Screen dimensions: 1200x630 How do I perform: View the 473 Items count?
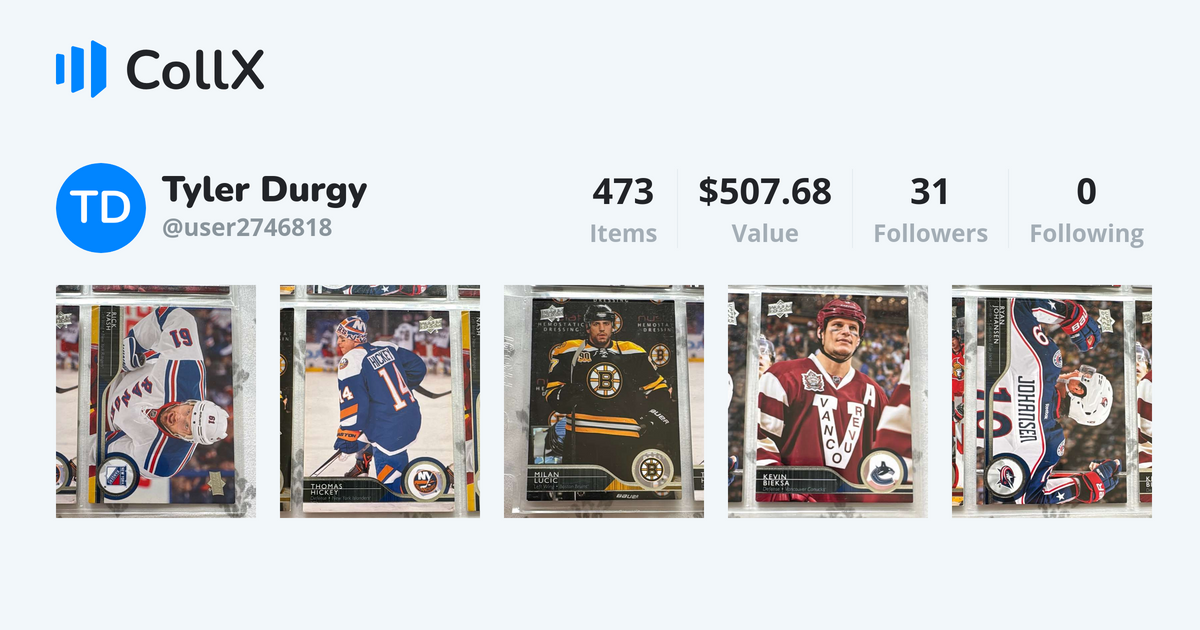[624, 193]
